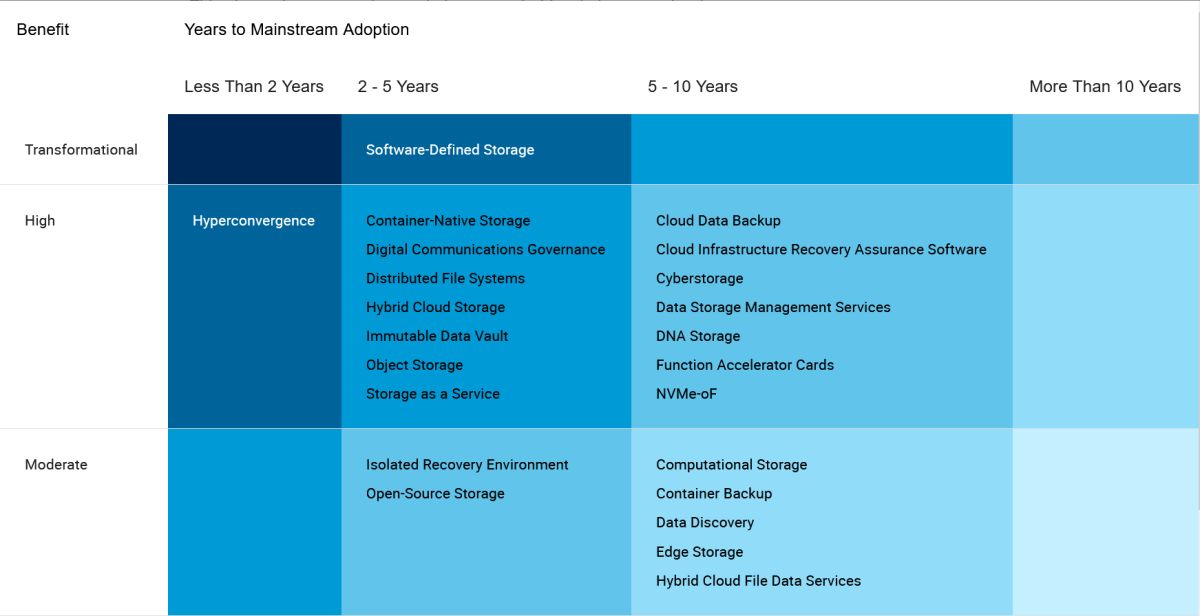Select Cloud Data Backup
Screen dimensions: 1200x616
718,221
